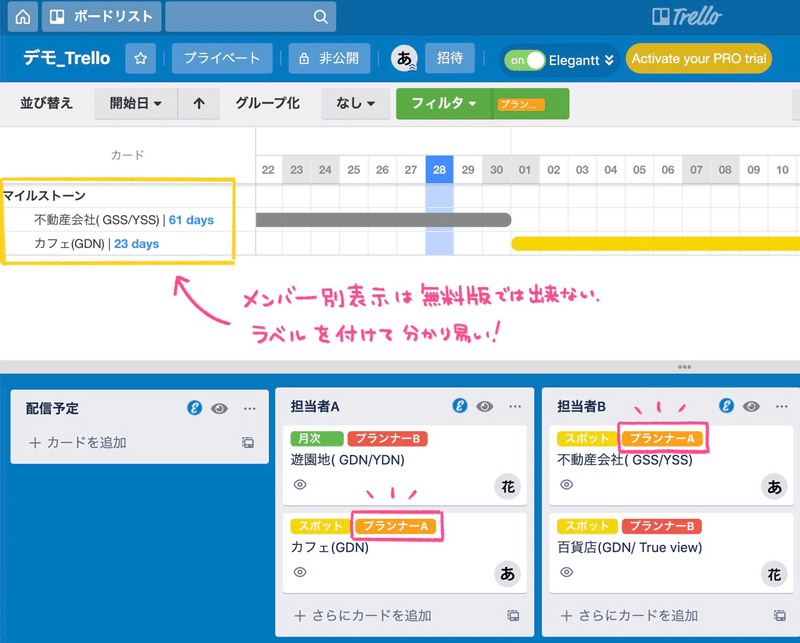Viewport: 800px width, 643px height.
Task: Toggle the Elegantt on switch
Action: (x=524, y=60)
